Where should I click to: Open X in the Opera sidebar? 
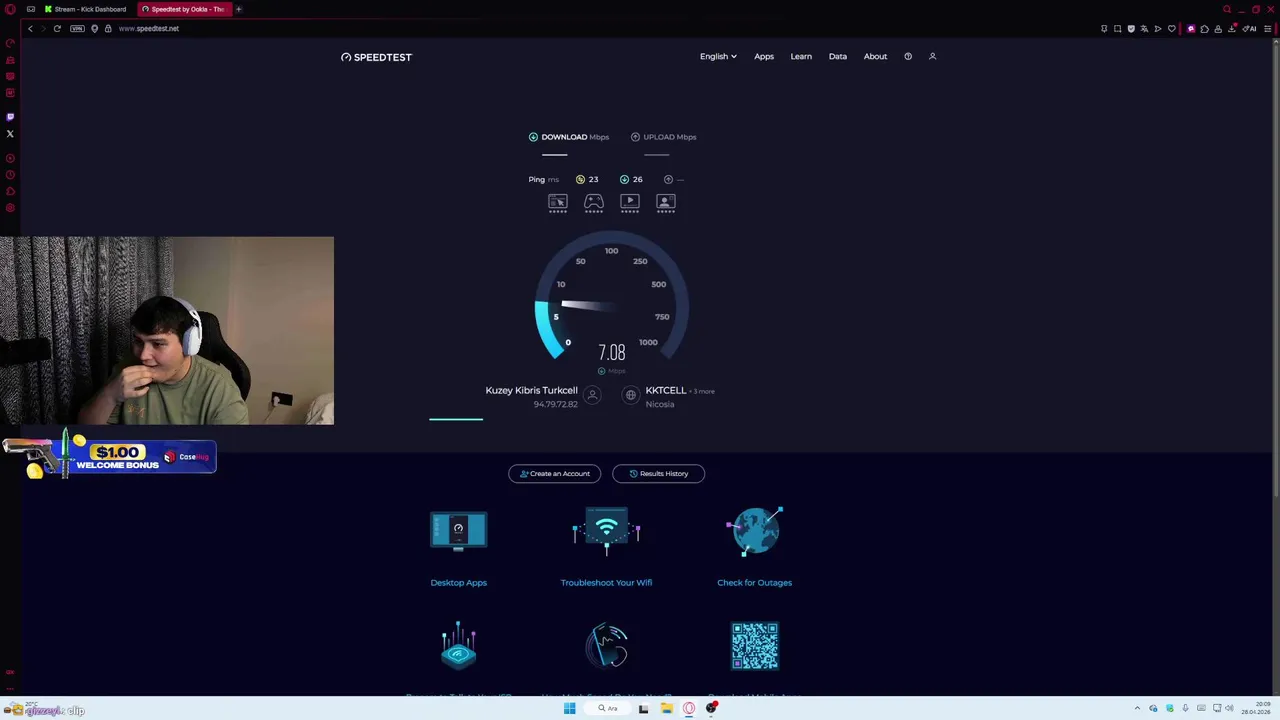point(10,134)
